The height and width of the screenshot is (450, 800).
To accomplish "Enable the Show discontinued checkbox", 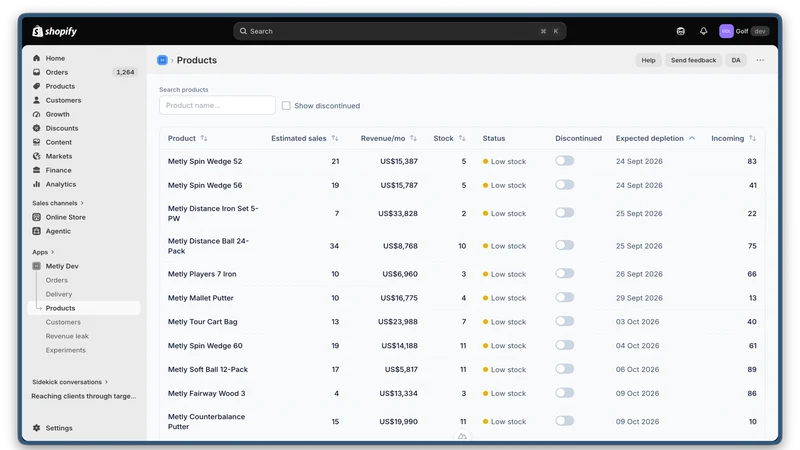I will pyautogui.click(x=286, y=106).
